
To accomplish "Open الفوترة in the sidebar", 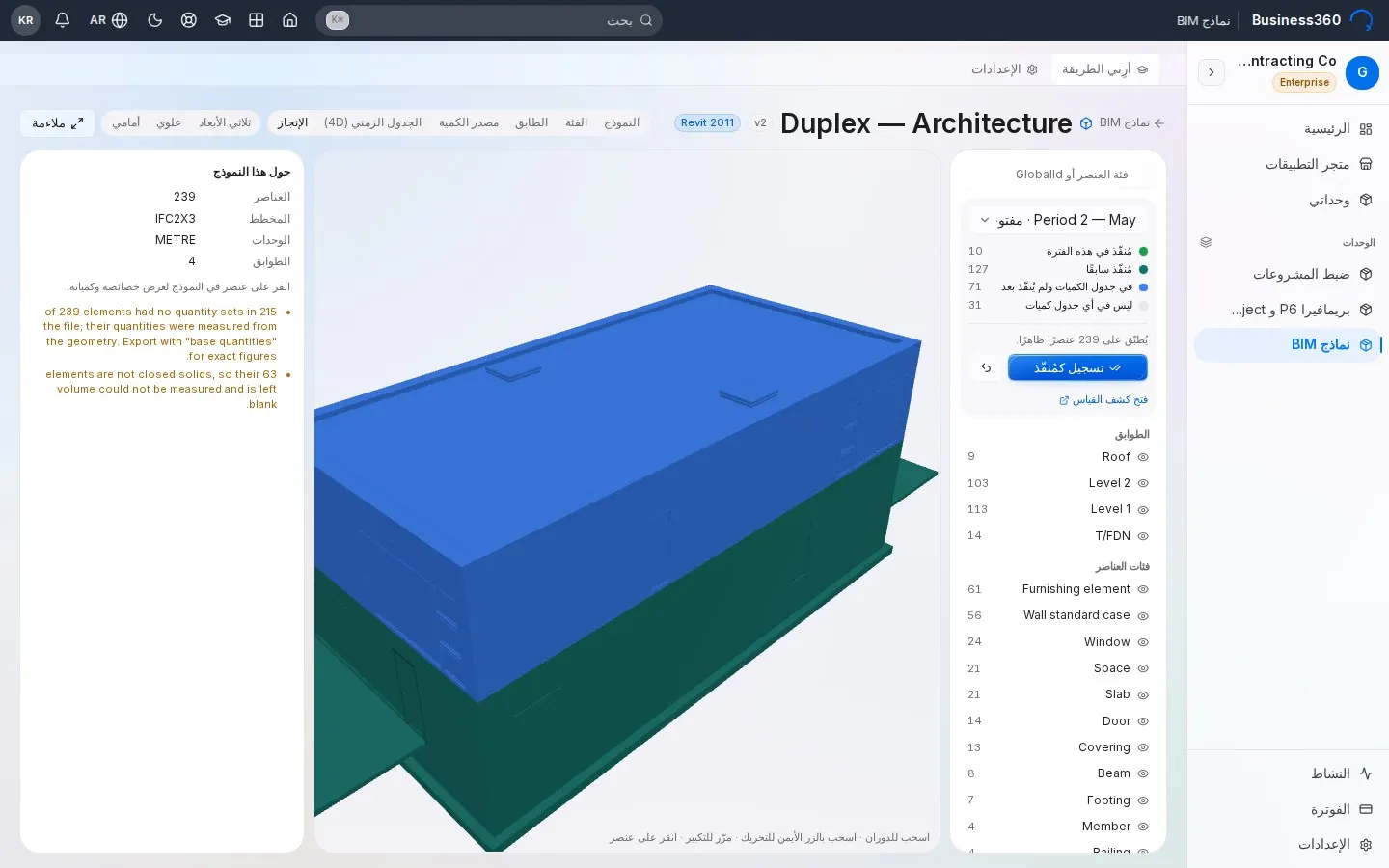I will (x=1288, y=809).
